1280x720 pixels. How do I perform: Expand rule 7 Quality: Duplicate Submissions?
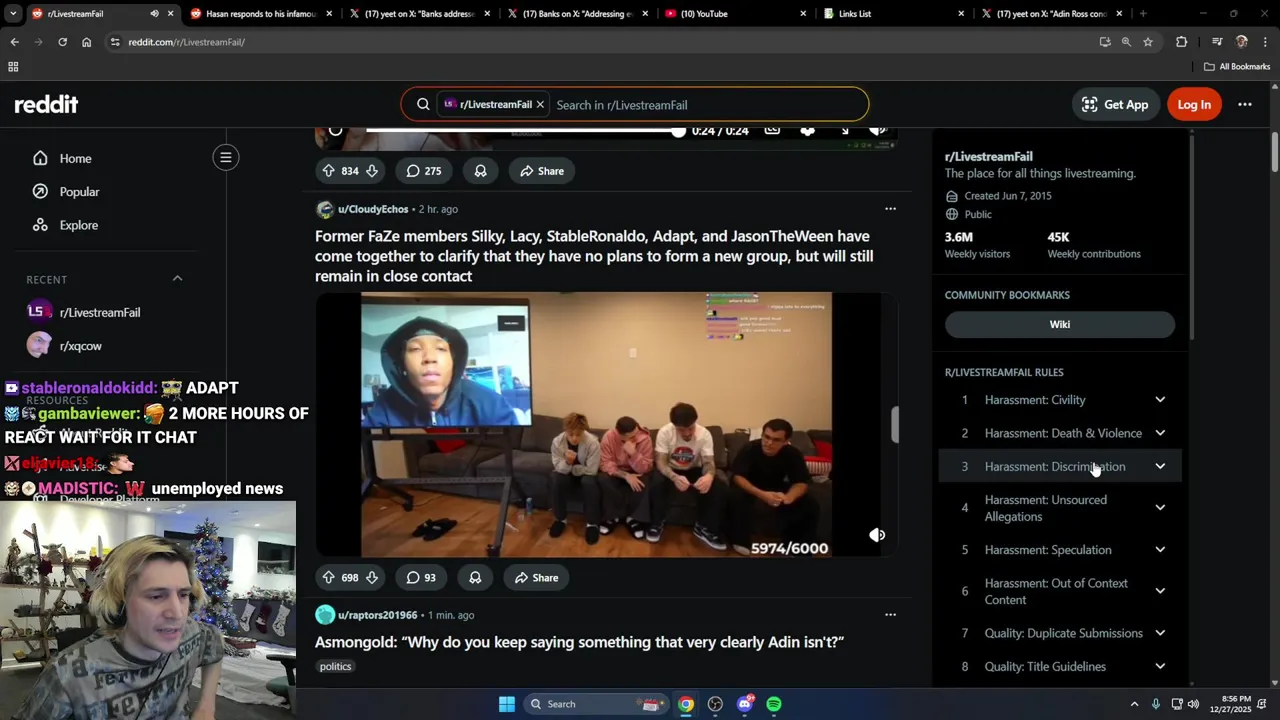[x=1060, y=633]
